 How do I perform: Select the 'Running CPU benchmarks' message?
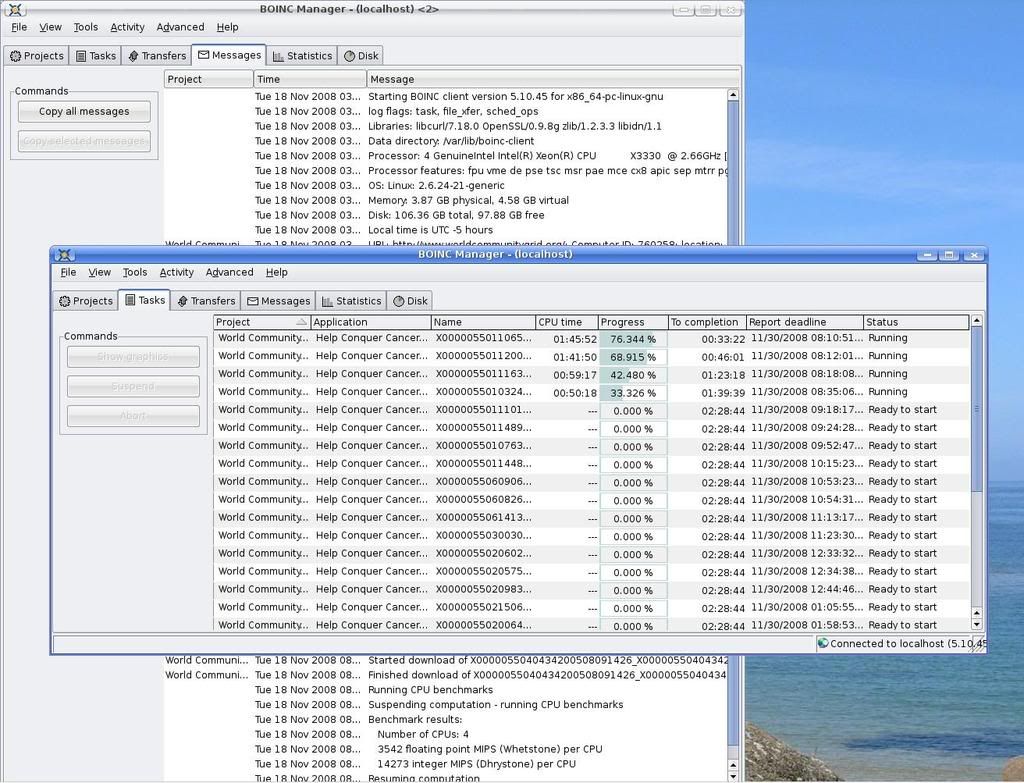[x=445, y=690]
